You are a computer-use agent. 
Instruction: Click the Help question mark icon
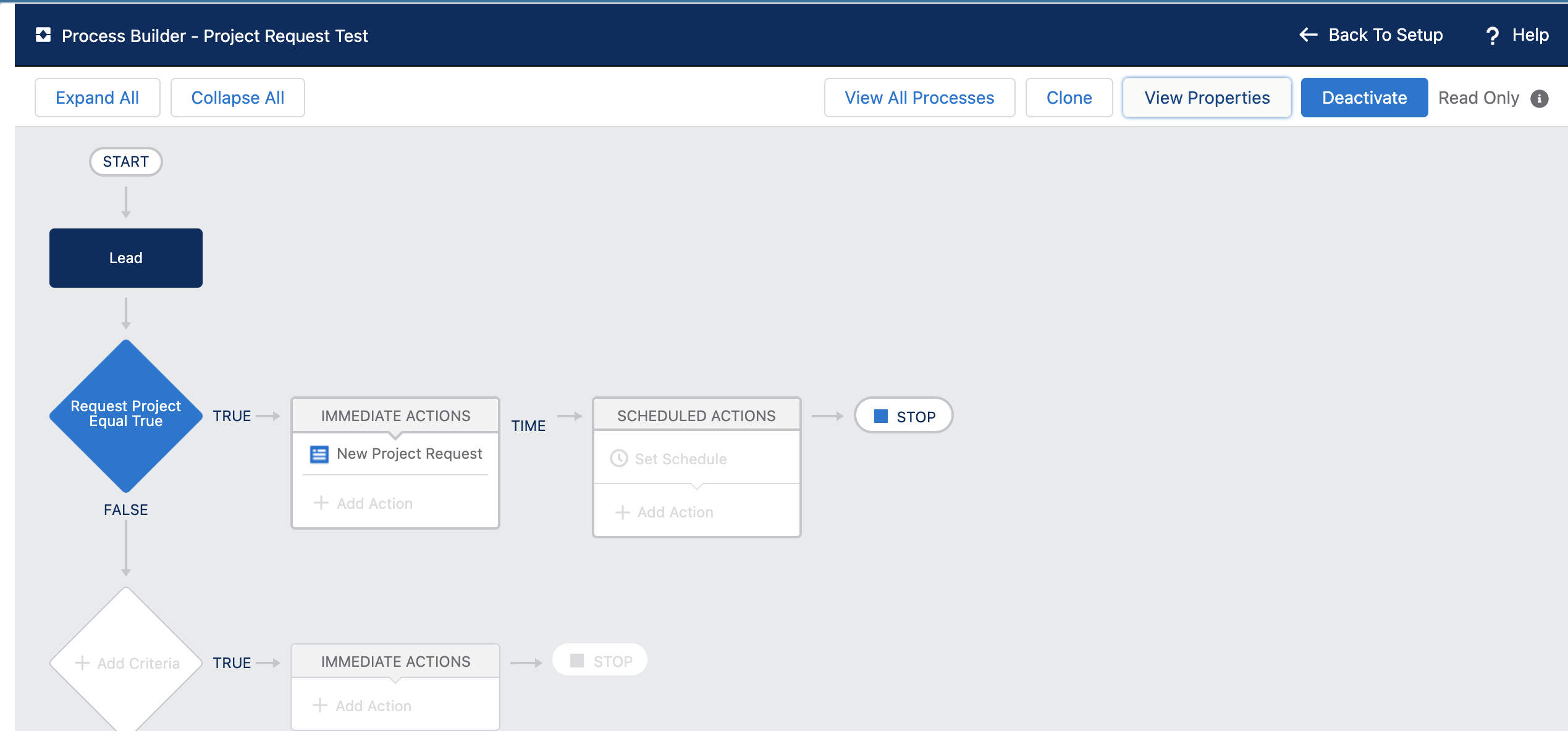pyautogui.click(x=1492, y=36)
